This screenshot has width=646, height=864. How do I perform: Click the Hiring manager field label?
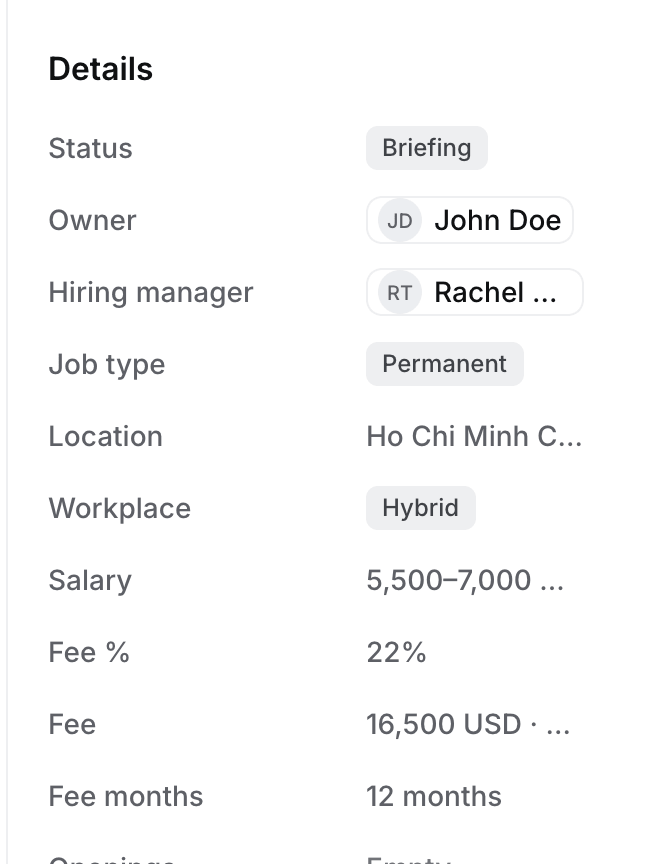[x=151, y=293]
